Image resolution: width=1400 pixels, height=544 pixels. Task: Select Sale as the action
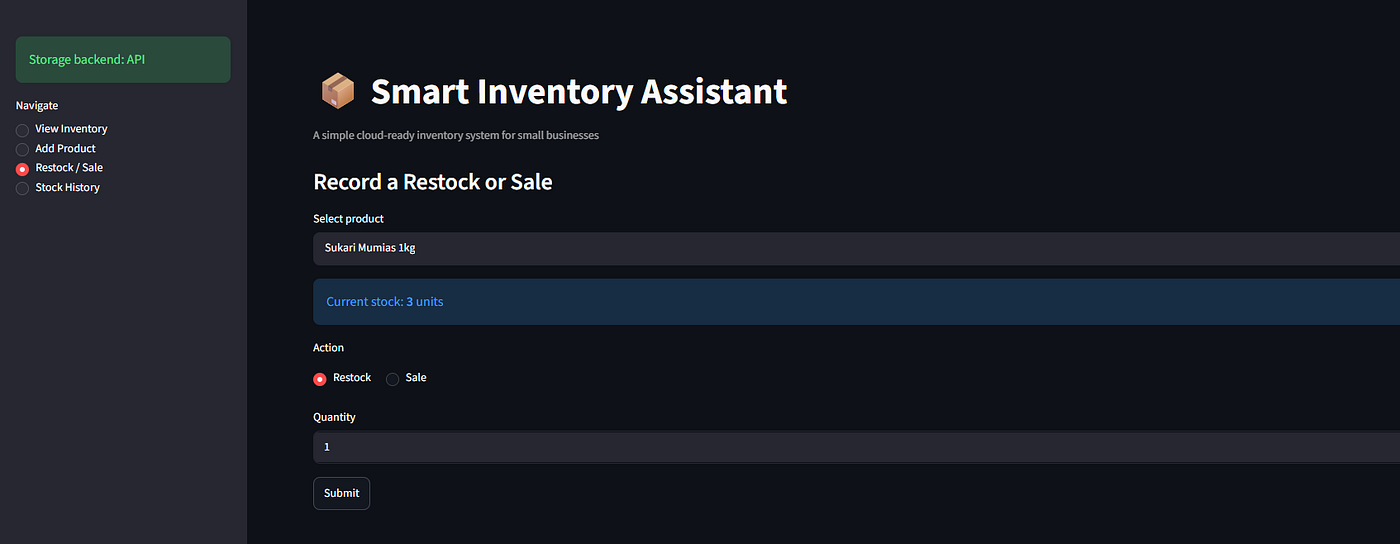(407, 378)
